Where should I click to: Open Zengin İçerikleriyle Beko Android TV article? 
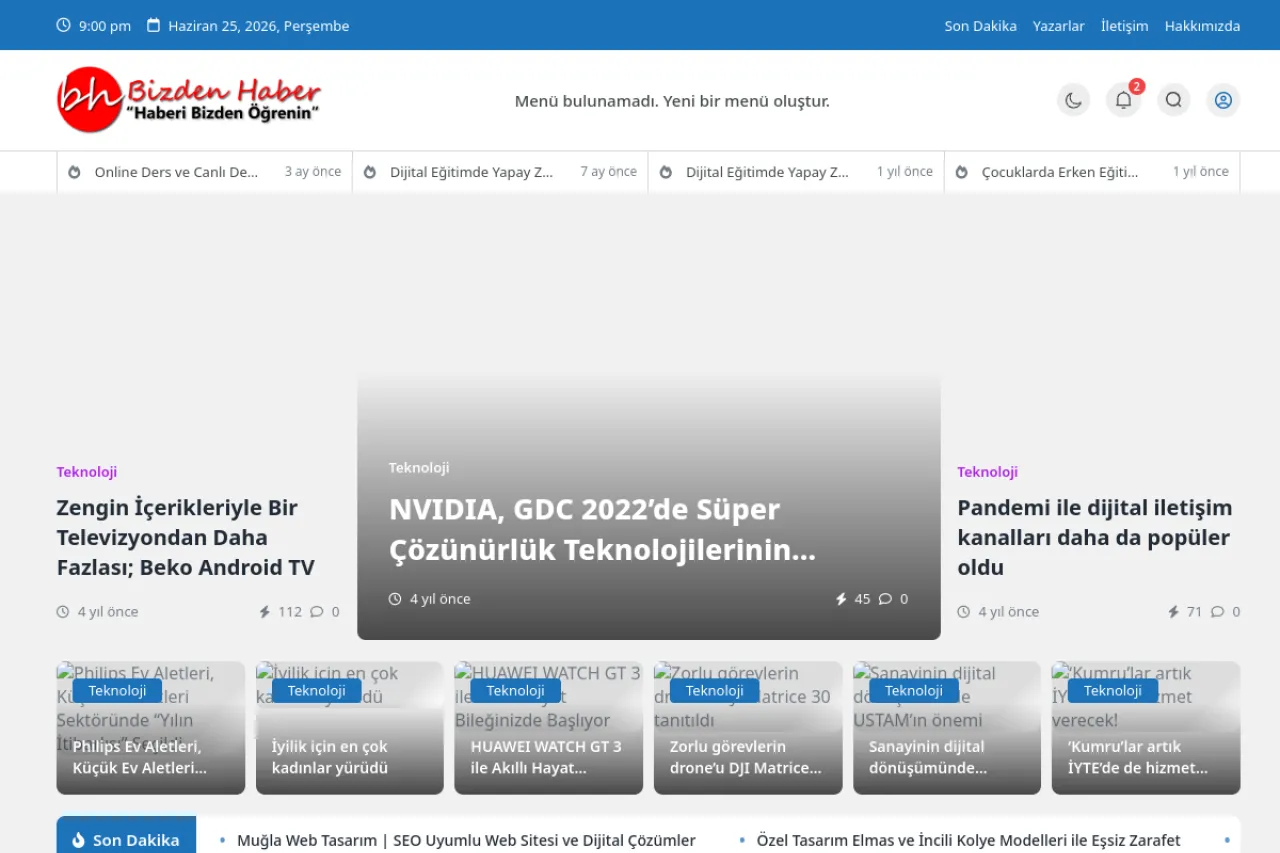(x=186, y=537)
